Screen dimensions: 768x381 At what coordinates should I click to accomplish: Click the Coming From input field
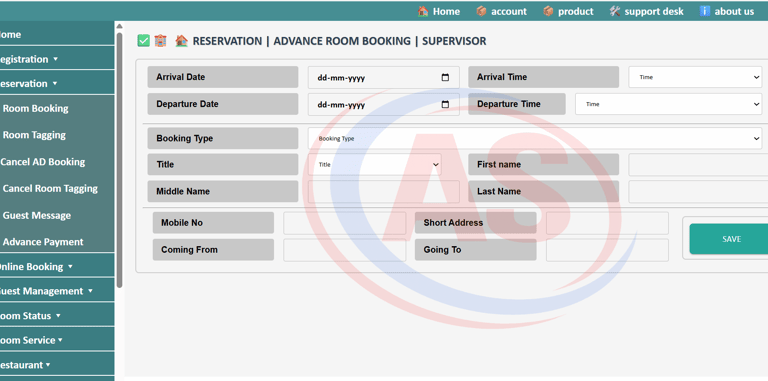click(x=344, y=250)
